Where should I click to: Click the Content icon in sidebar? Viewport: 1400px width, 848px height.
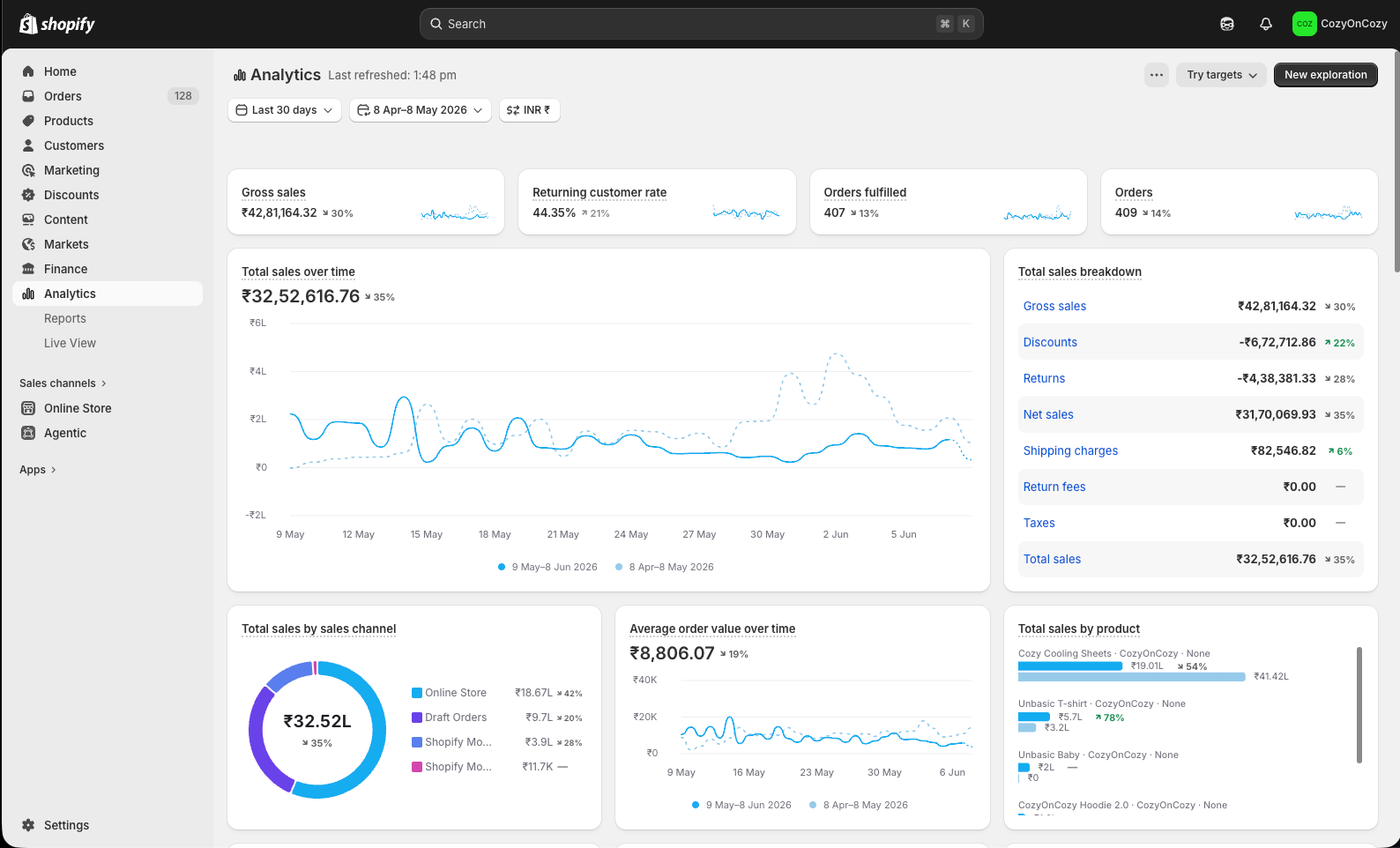click(28, 219)
